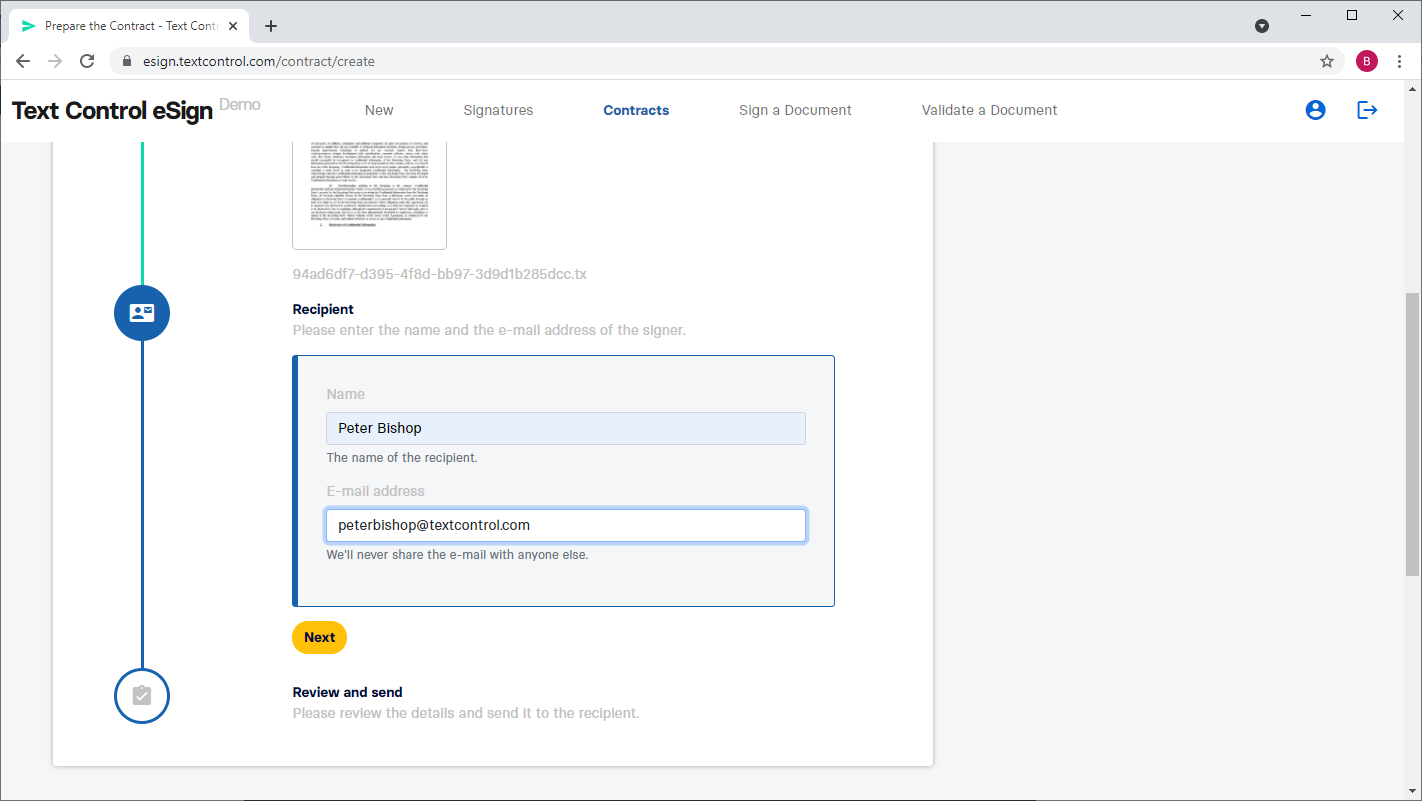Click the browser forward arrow
Viewport: 1422px width, 801px height.
[55, 61]
